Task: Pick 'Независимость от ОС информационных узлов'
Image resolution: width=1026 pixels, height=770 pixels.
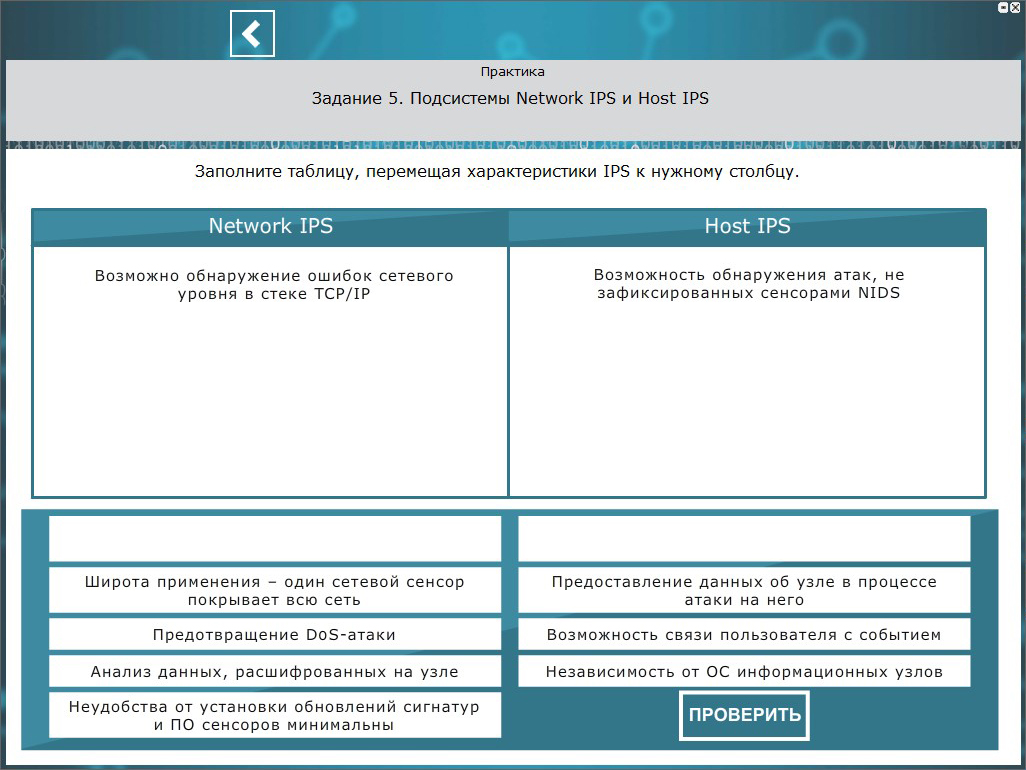Action: (x=744, y=672)
